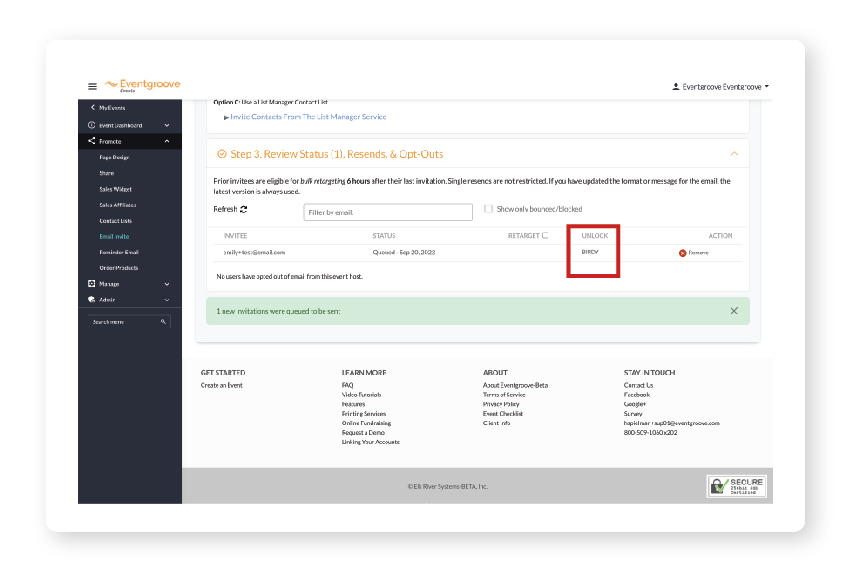The image size is (851, 577).
Task: Open About Eventgroove-Beta footer link
Action: pos(515,385)
